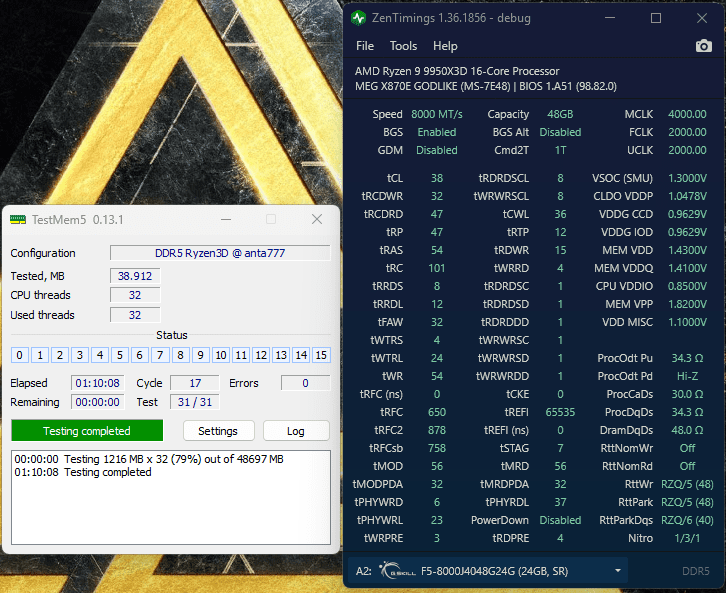Maximize the ZenTimings window
Image resolution: width=726 pixels, height=593 pixels.
tap(656, 18)
